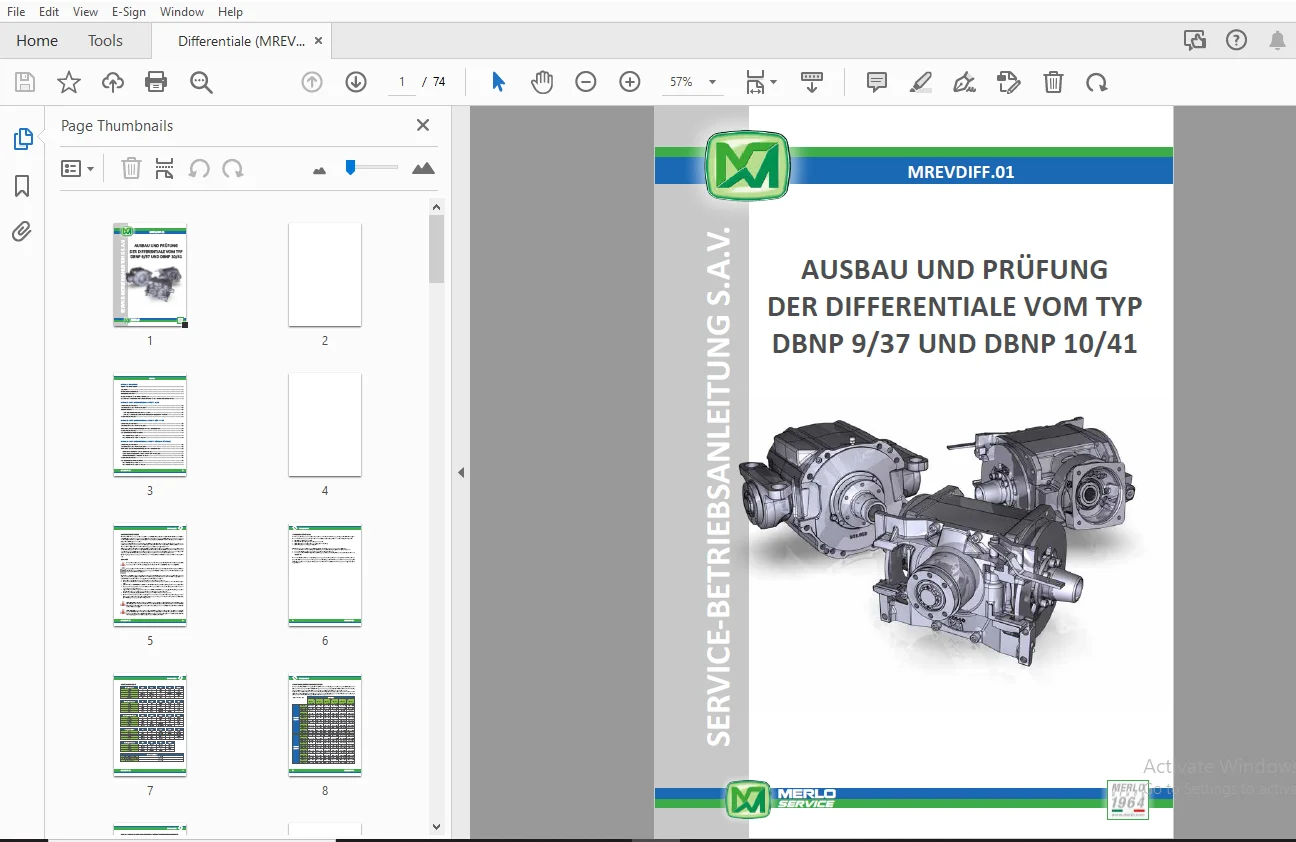
Task: Open the Bookmarks sidebar panel
Action: [22, 186]
